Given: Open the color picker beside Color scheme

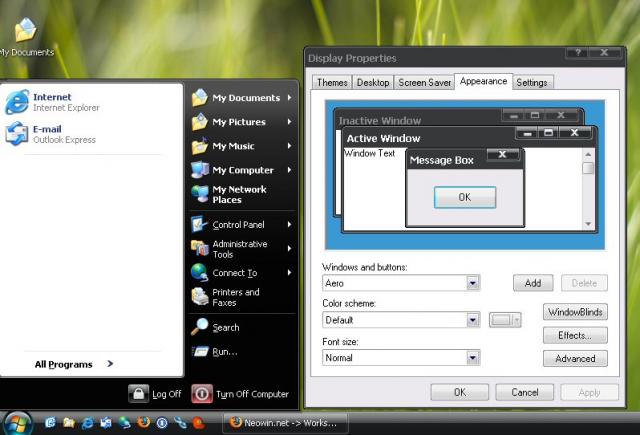Looking at the screenshot, I should (x=505, y=320).
